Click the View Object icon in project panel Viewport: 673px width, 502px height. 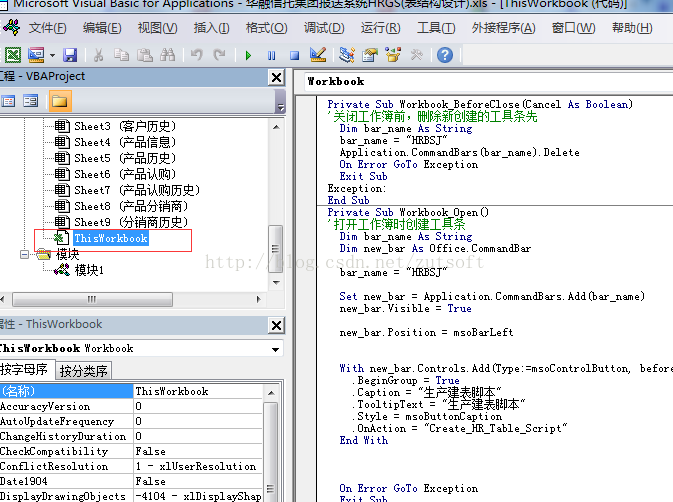tap(30, 101)
